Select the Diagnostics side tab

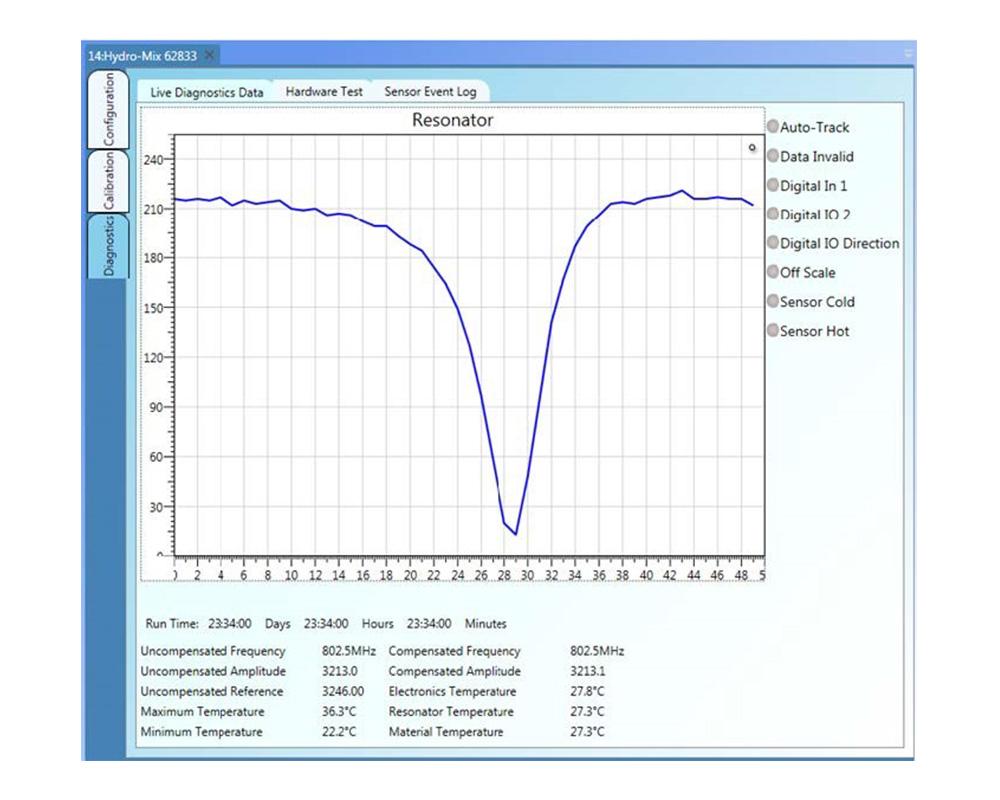coord(108,246)
